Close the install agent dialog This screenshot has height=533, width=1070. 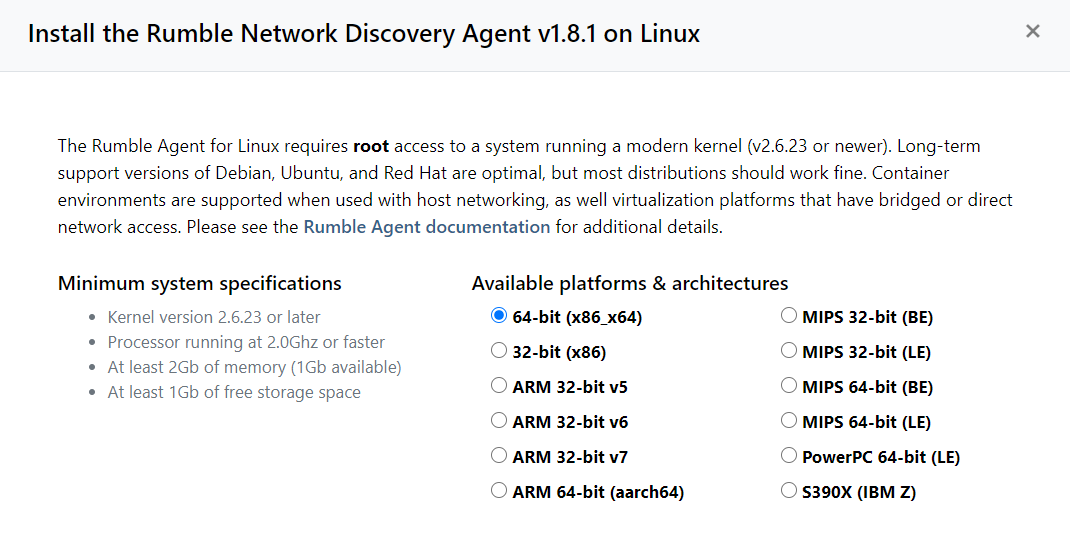1032,31
